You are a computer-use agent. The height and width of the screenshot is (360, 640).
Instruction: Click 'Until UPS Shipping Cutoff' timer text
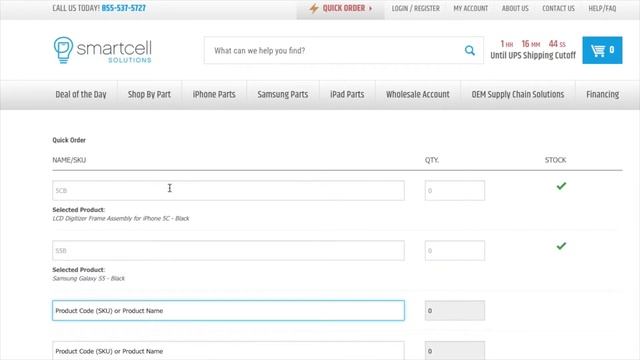(533, 56)
